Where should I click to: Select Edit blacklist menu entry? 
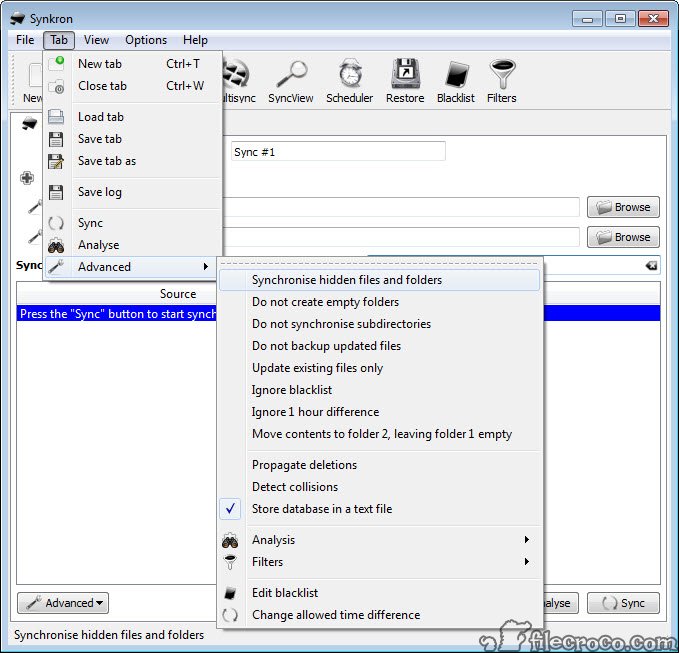click(x=379, y=593)
